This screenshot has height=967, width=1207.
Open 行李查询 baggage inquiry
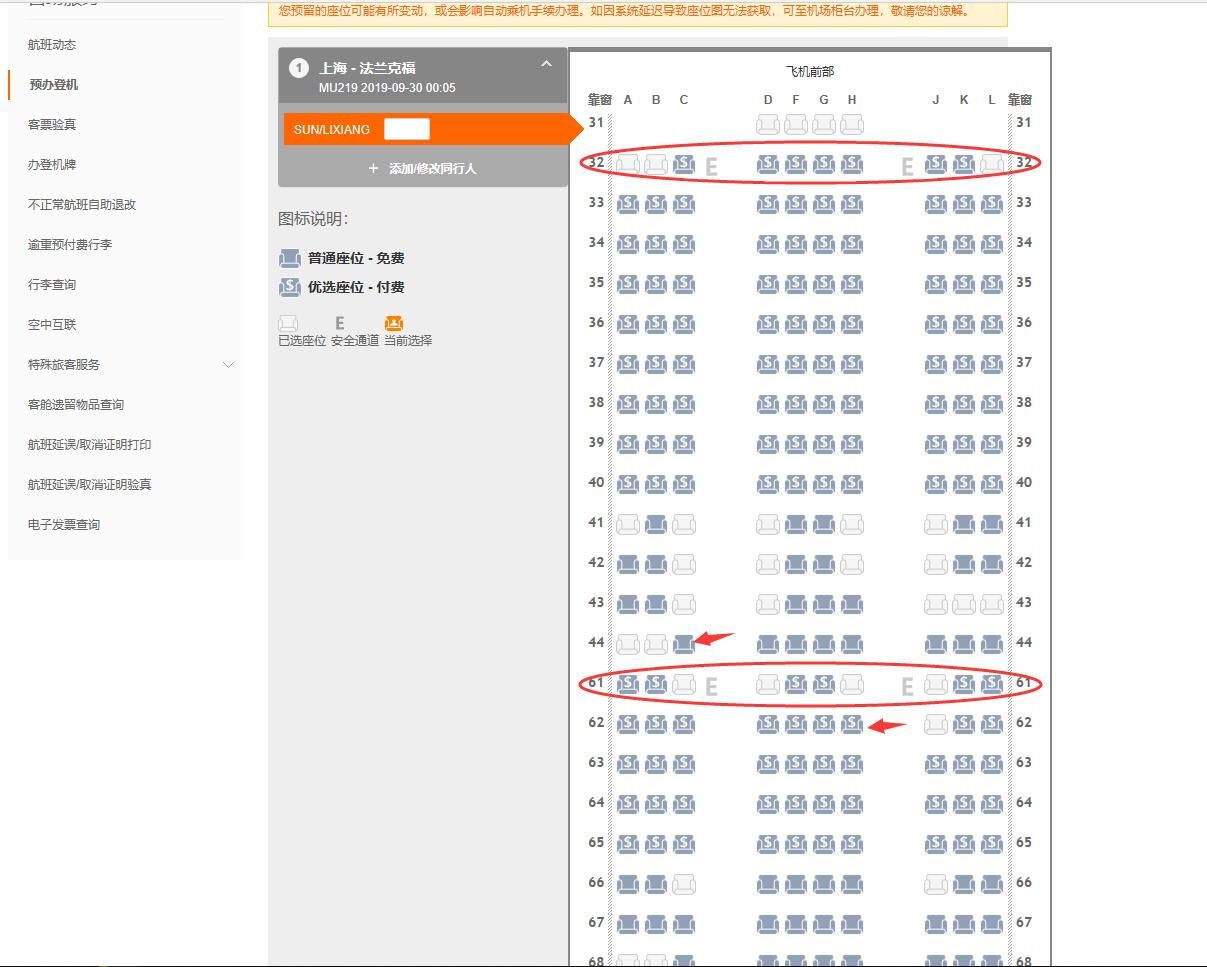click(x=52, y=285)
